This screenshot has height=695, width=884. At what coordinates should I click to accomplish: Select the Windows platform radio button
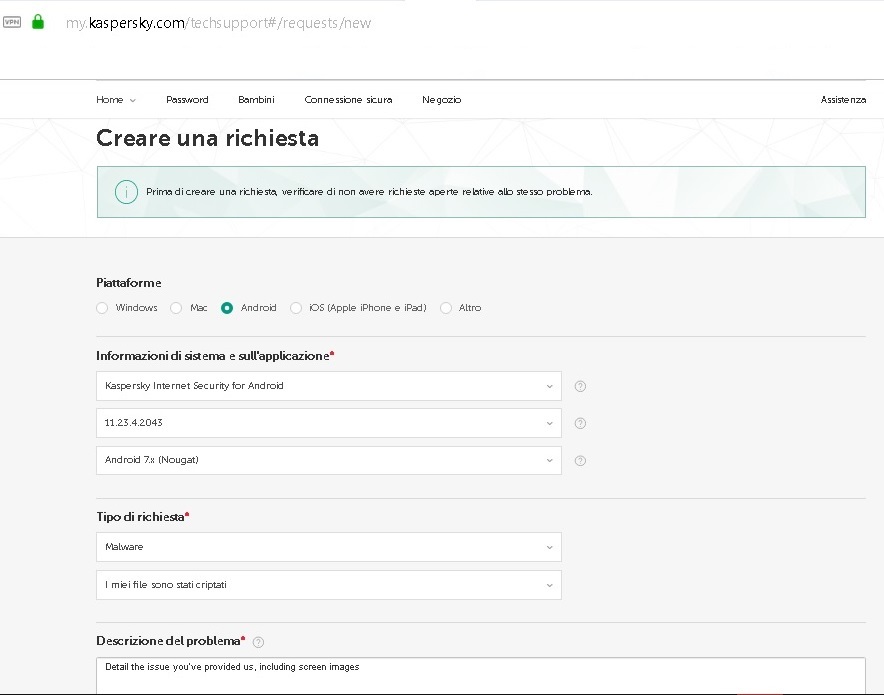pos(102,308)
